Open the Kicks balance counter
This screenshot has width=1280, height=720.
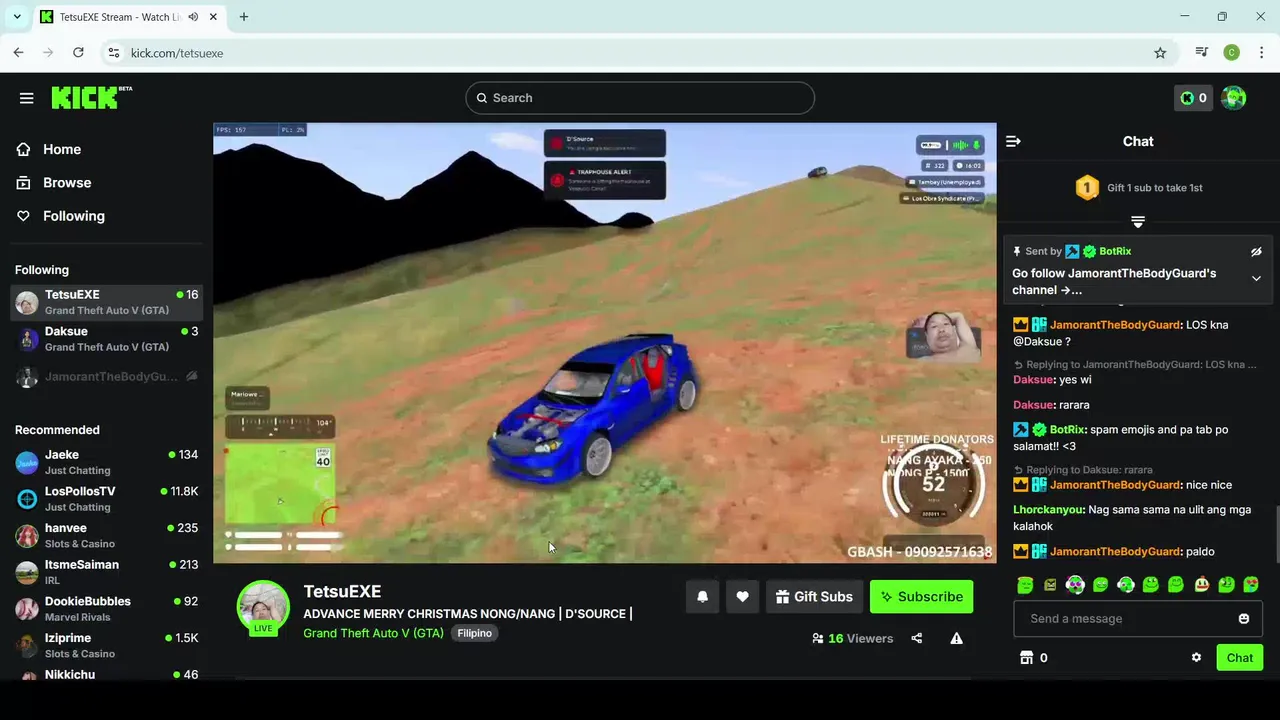[1193, 98]
